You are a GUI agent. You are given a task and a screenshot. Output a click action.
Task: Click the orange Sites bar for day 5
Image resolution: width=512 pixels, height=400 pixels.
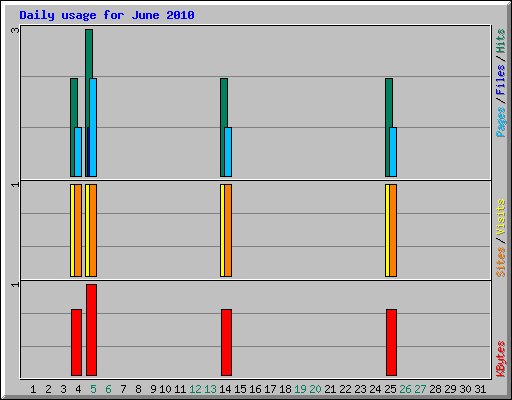[x=93, y=230]
